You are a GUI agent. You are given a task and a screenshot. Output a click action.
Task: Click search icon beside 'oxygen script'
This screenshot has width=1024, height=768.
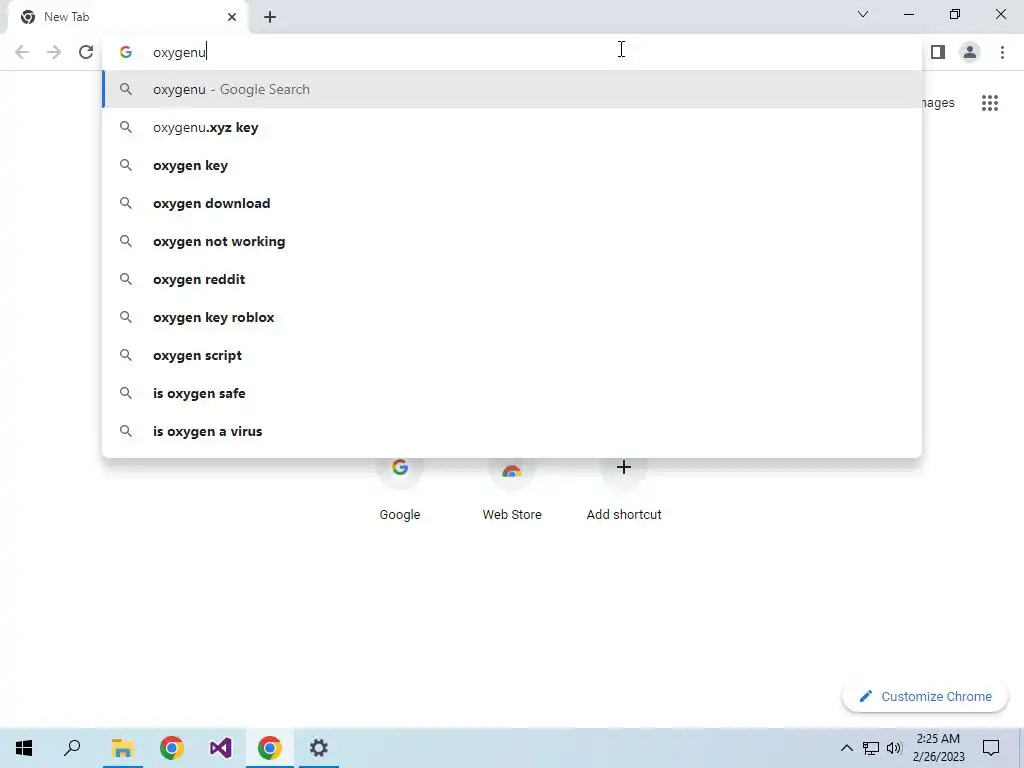pyautogui.click(x=126, y=355)
